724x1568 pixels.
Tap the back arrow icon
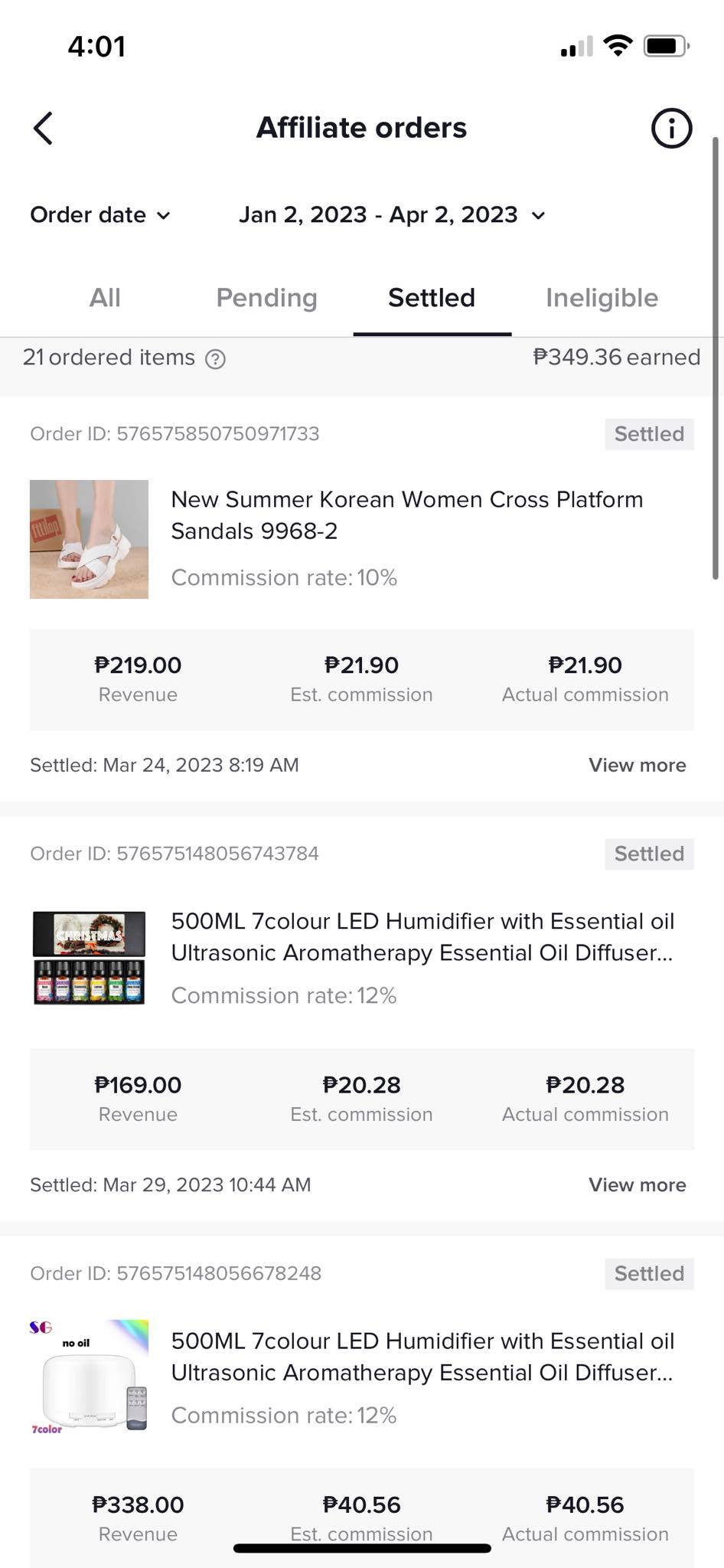tap(44, 128)
